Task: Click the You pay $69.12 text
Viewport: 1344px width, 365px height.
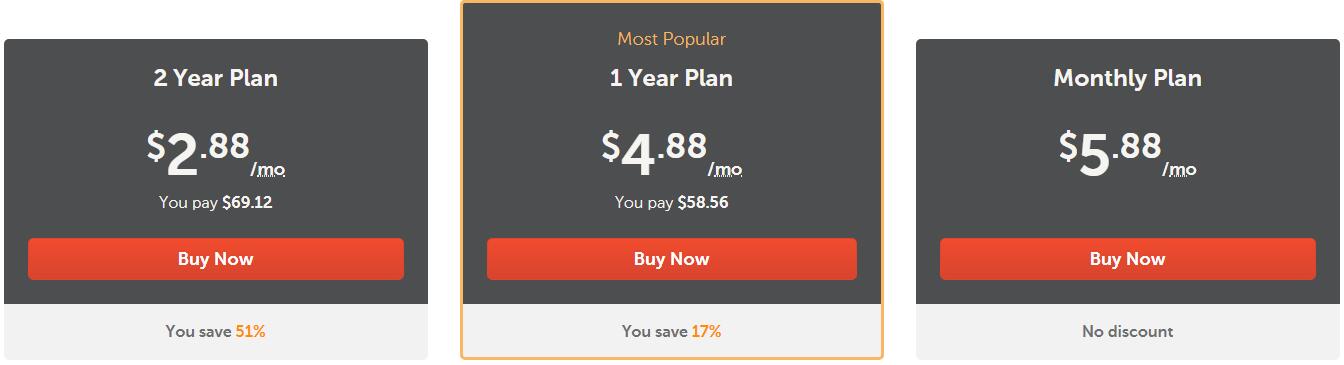Action: (x=216, y=202)
